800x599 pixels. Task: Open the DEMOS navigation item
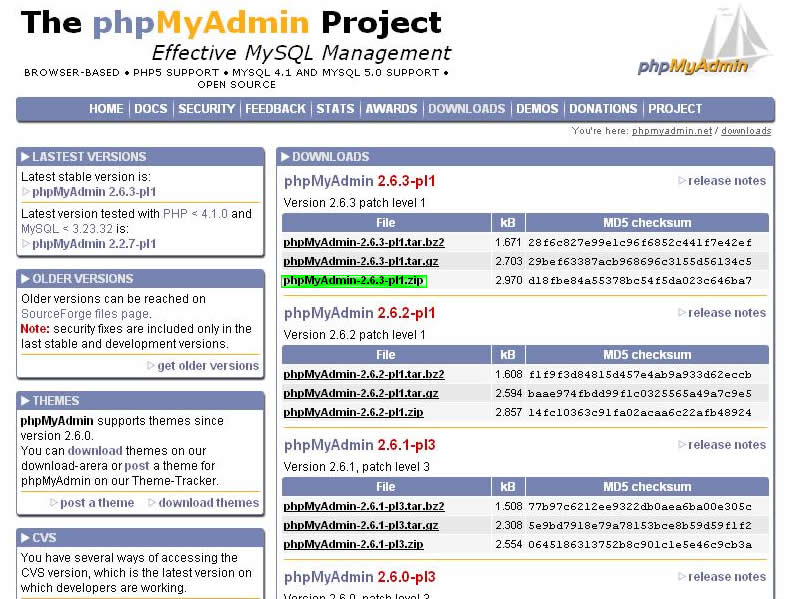coord(537,109)
